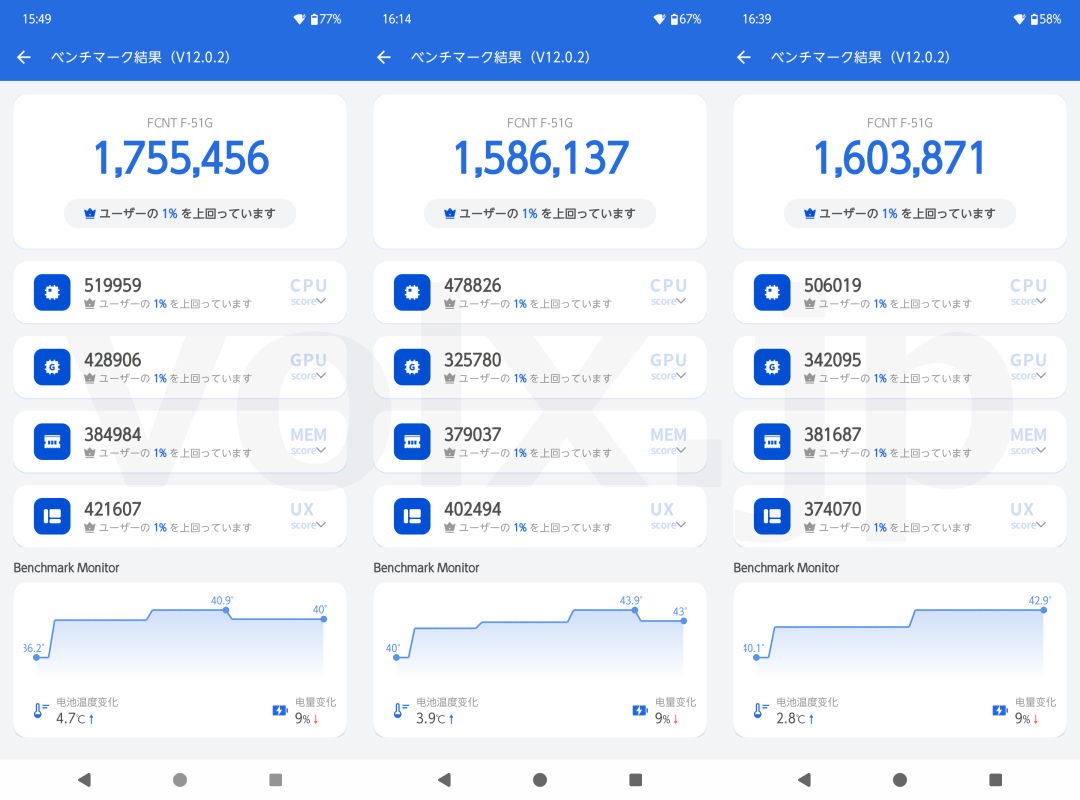Click the MEM icon beside score 381687
This screenshot has height=800, width=1080.
point(772,441)
